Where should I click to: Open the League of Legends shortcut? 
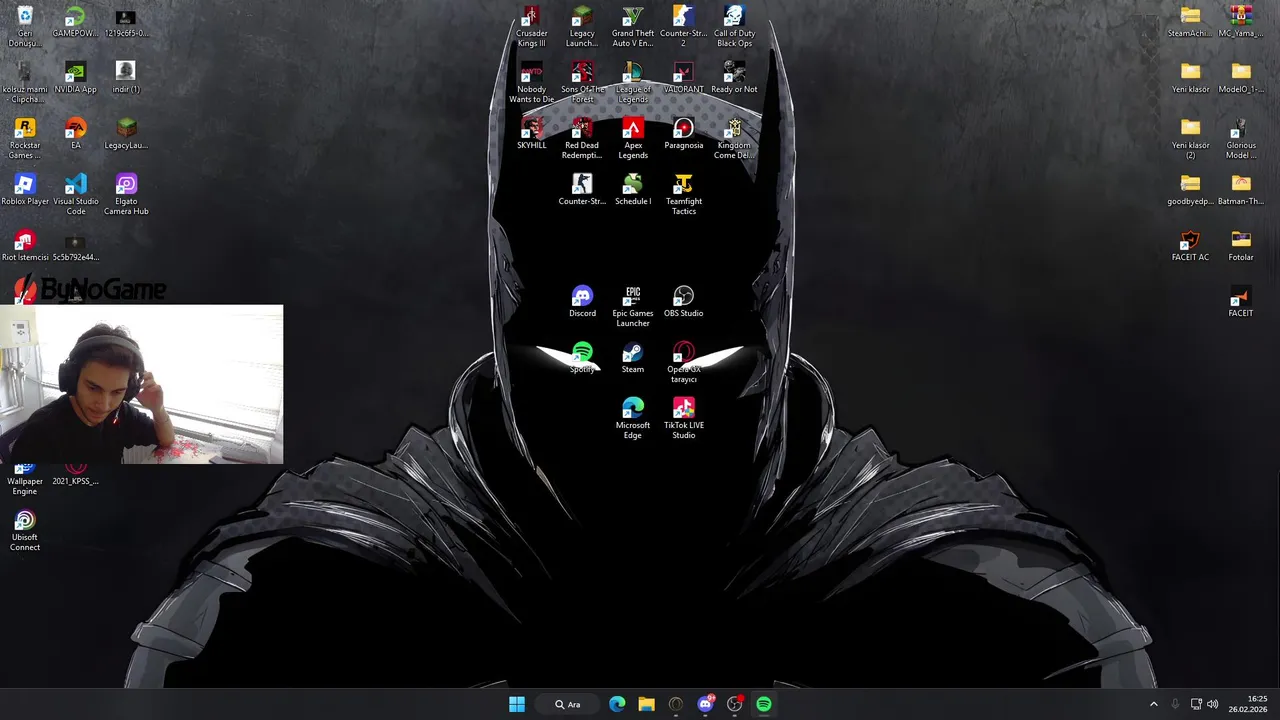coord(633,83)
